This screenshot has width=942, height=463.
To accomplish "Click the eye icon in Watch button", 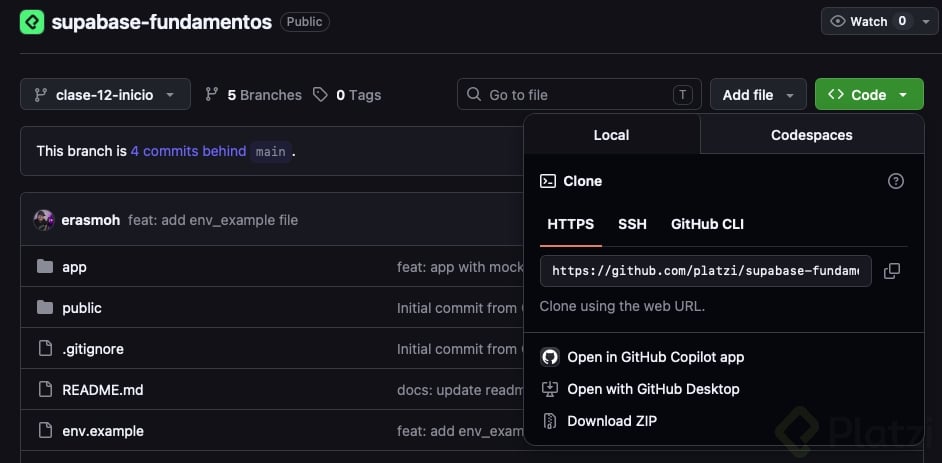I will [837, 22].
